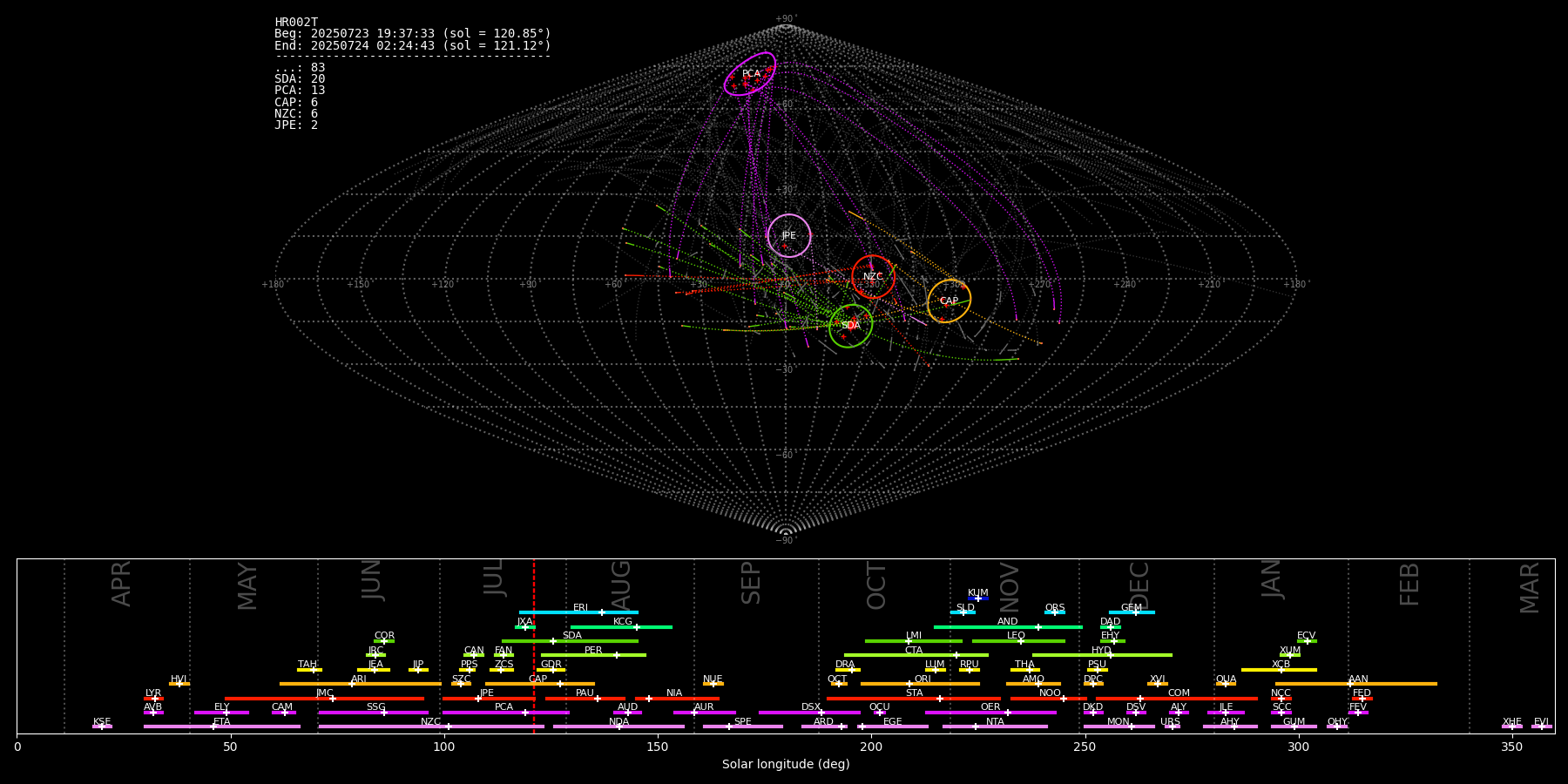Screen dimensions: 1568x784
Task: Click 'JPE: 2' in the legend list
Action: click(x=296, y=125)
